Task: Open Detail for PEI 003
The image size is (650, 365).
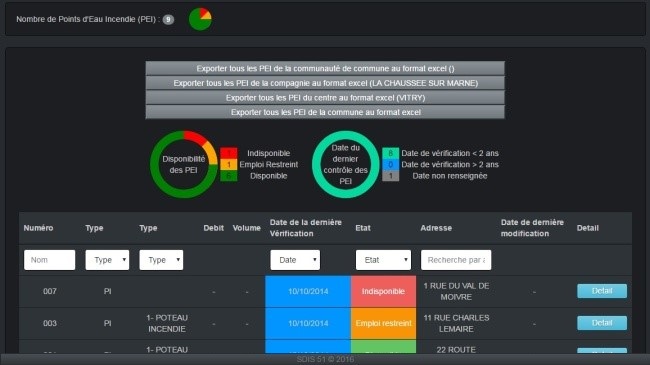Action: coord(602,323)
